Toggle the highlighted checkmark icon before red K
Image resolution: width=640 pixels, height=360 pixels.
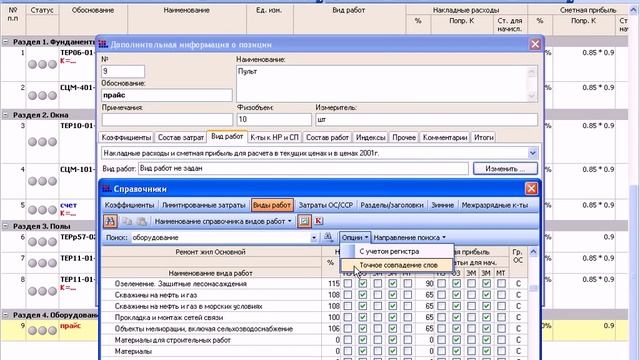tap(304, 221)
